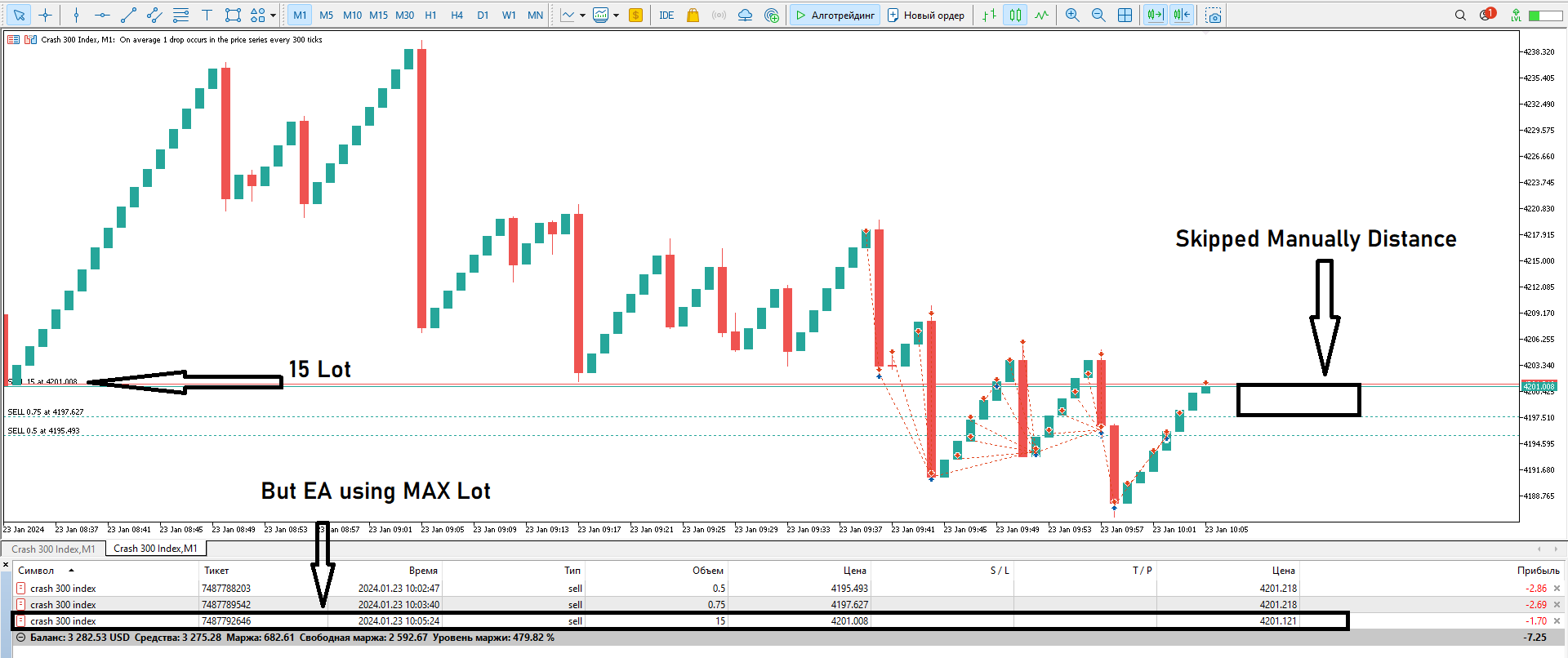Tile chart windows with grid icon
Screen dimensions: 1568x658
(x=1125, y=15)
